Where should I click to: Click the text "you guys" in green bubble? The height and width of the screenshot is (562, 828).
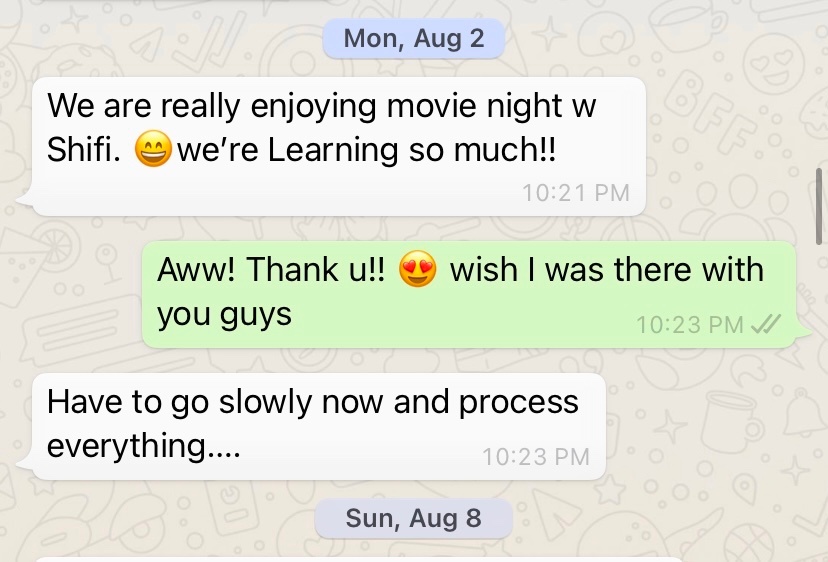(x=224, y=315)
